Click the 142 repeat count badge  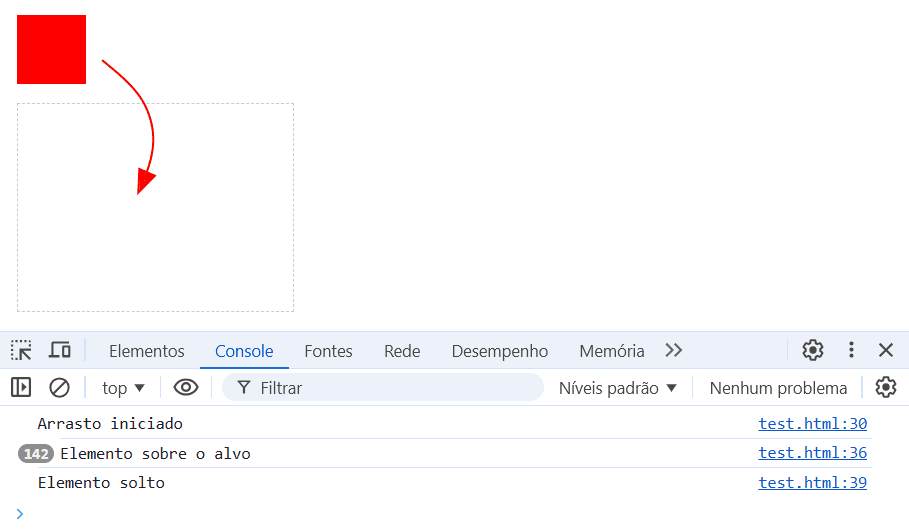(36, 454)
